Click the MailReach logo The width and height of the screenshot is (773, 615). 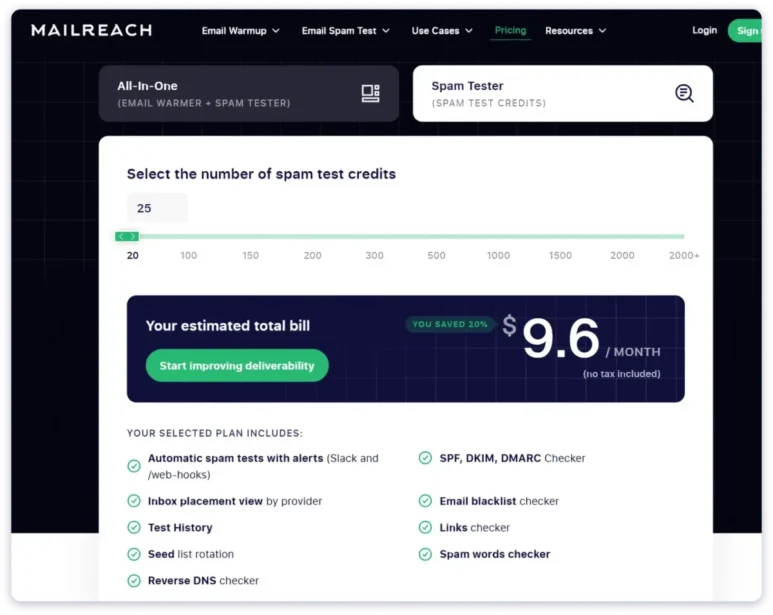coord(91,30)
